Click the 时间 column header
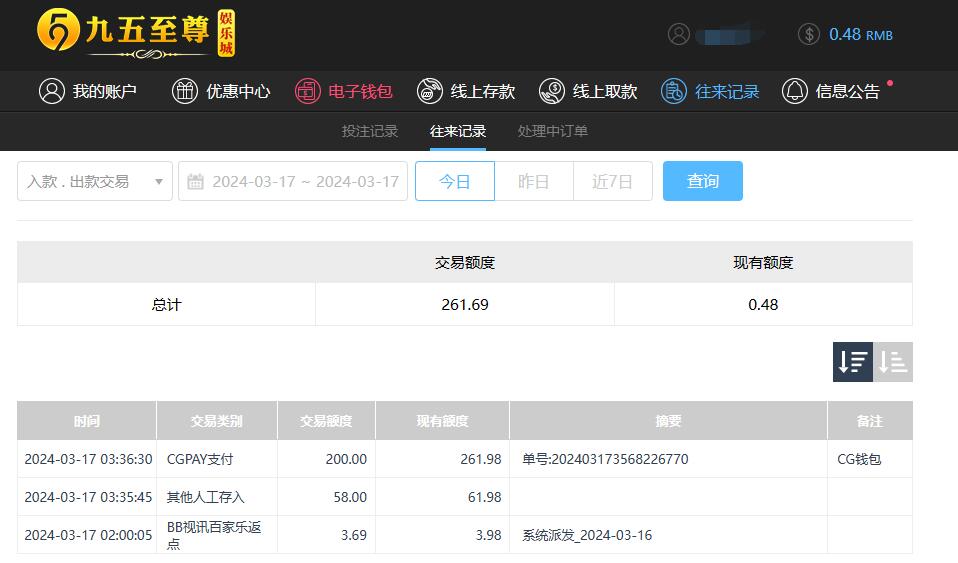The height and width of the screenshot is (563, 958). (87, 421)
